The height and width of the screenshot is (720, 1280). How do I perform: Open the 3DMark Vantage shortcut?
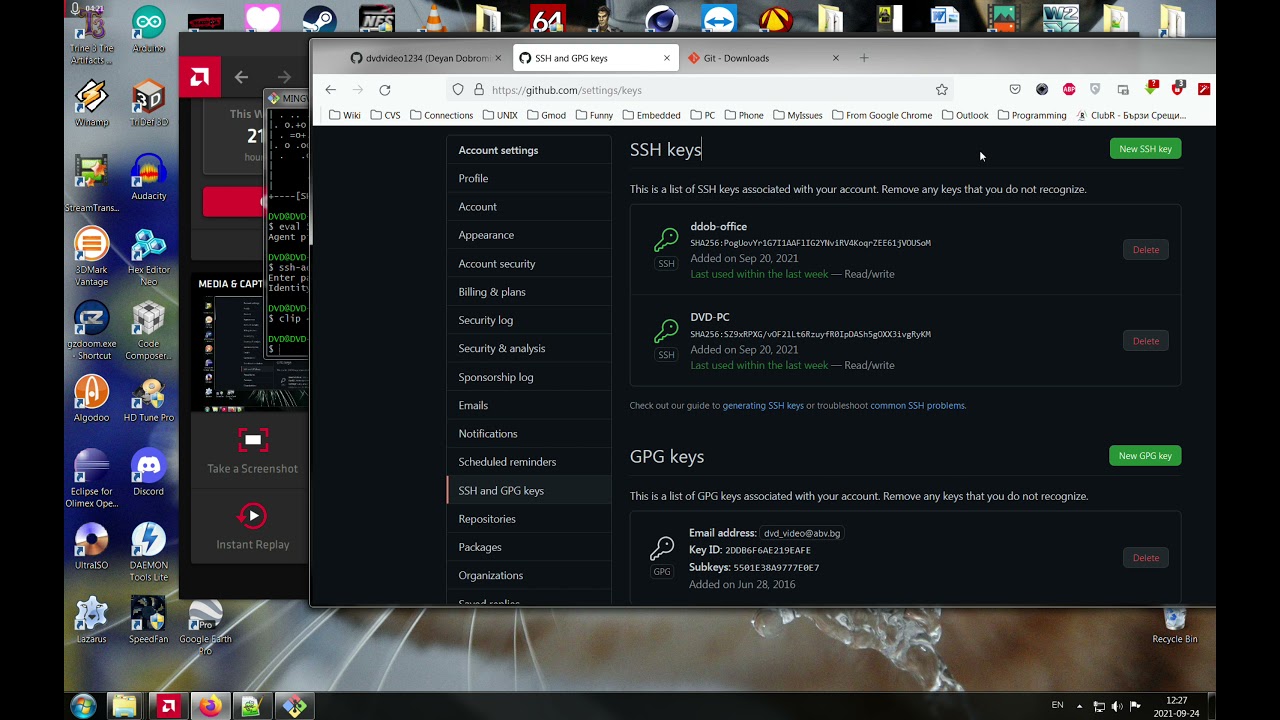click(x=91, y=257)
